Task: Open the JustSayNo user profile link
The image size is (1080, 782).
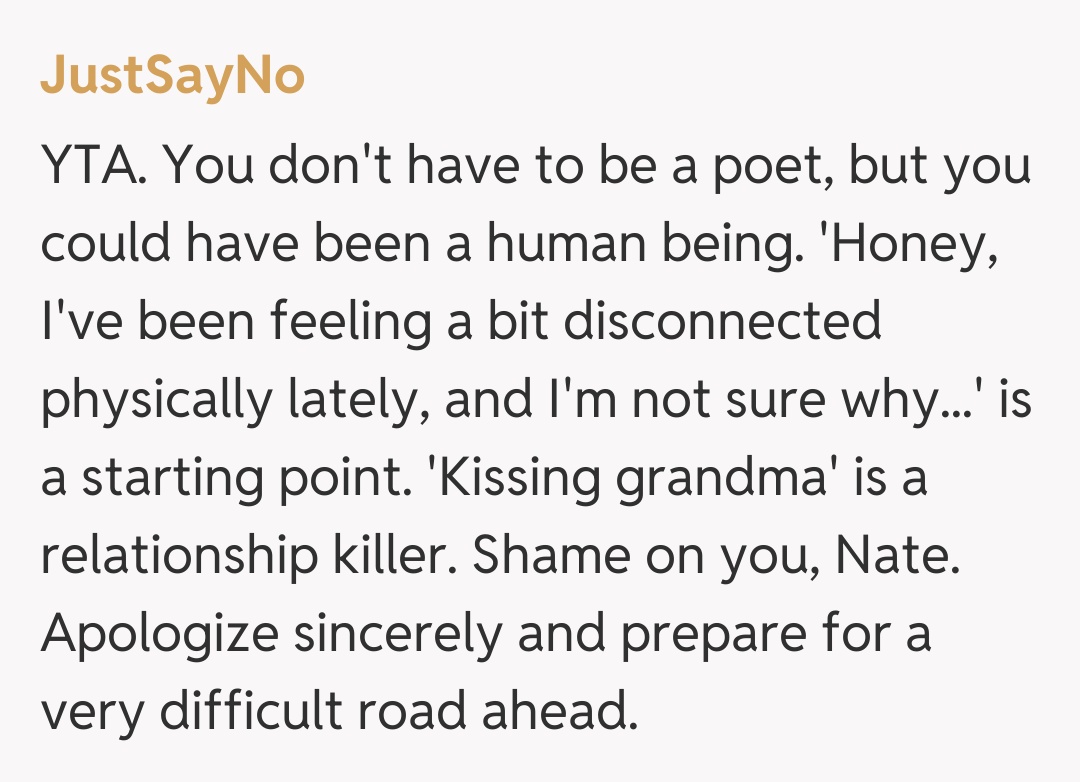Action: pos(172,76)
